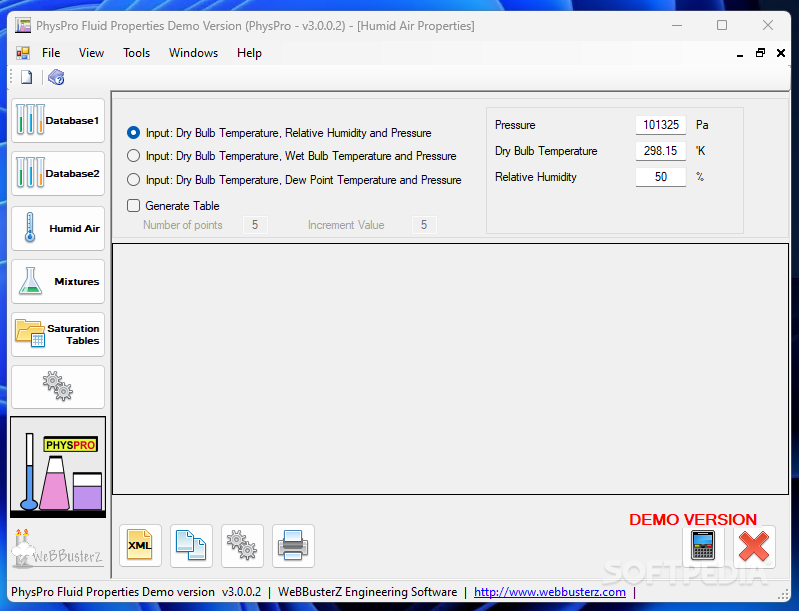The width and height of the screenshot is (799, 611).
Task: Click the copy documents button
Action: click(x=191, y=546)
